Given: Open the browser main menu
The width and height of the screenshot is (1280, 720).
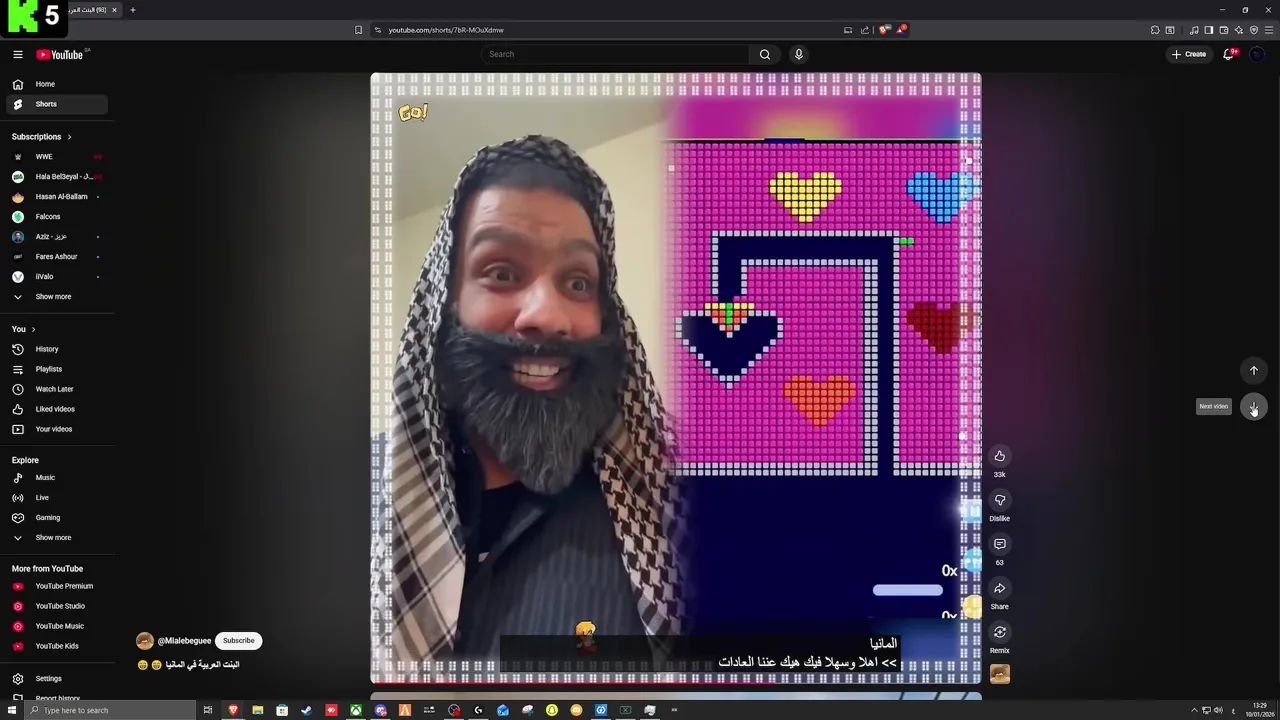Looking at the screenshot, I should [1269, 30].
